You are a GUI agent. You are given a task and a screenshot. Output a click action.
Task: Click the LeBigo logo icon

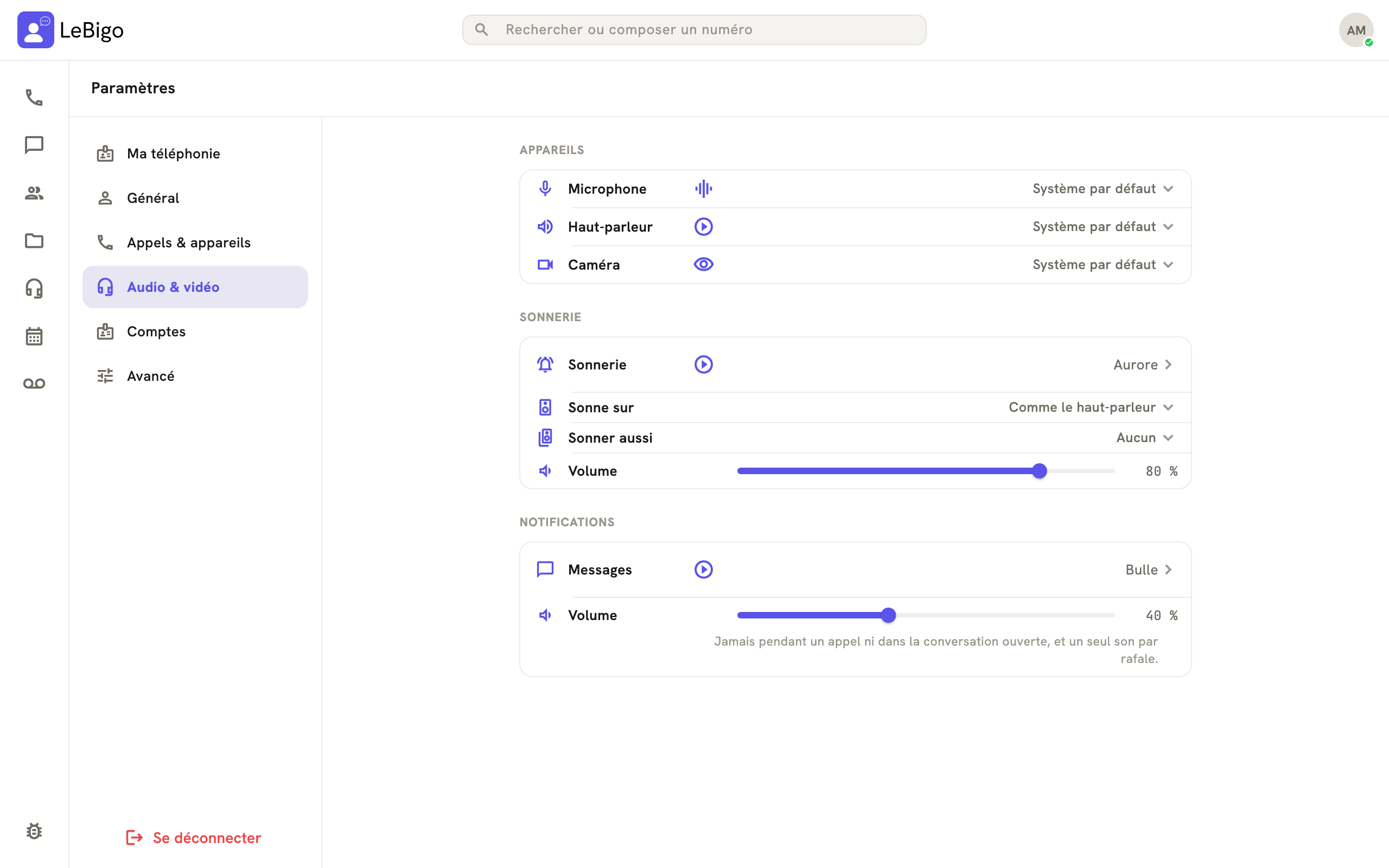pos(36,30)
